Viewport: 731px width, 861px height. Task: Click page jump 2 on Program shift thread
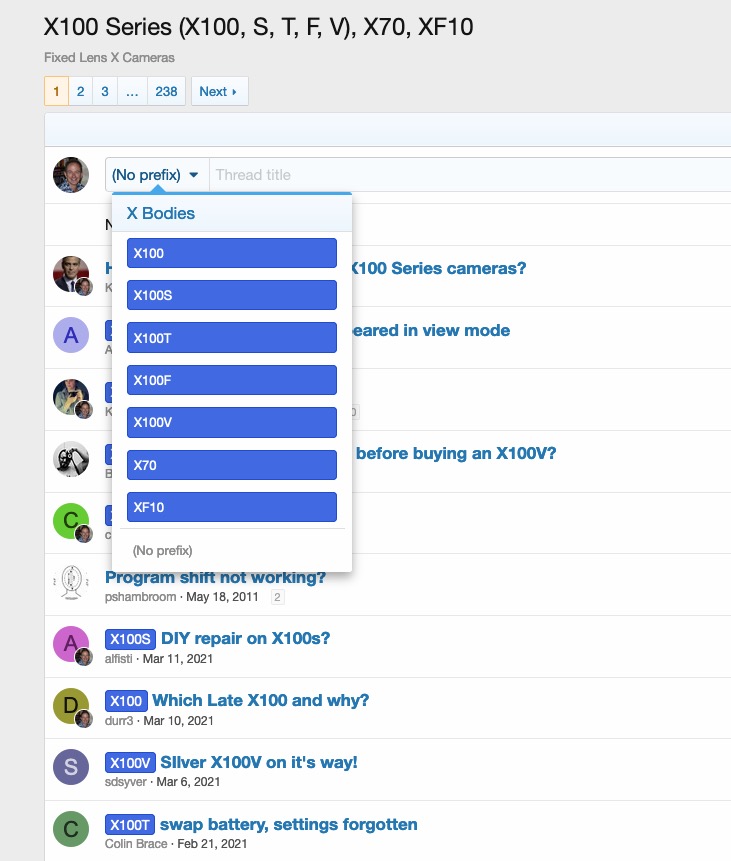tap(277, 597)
